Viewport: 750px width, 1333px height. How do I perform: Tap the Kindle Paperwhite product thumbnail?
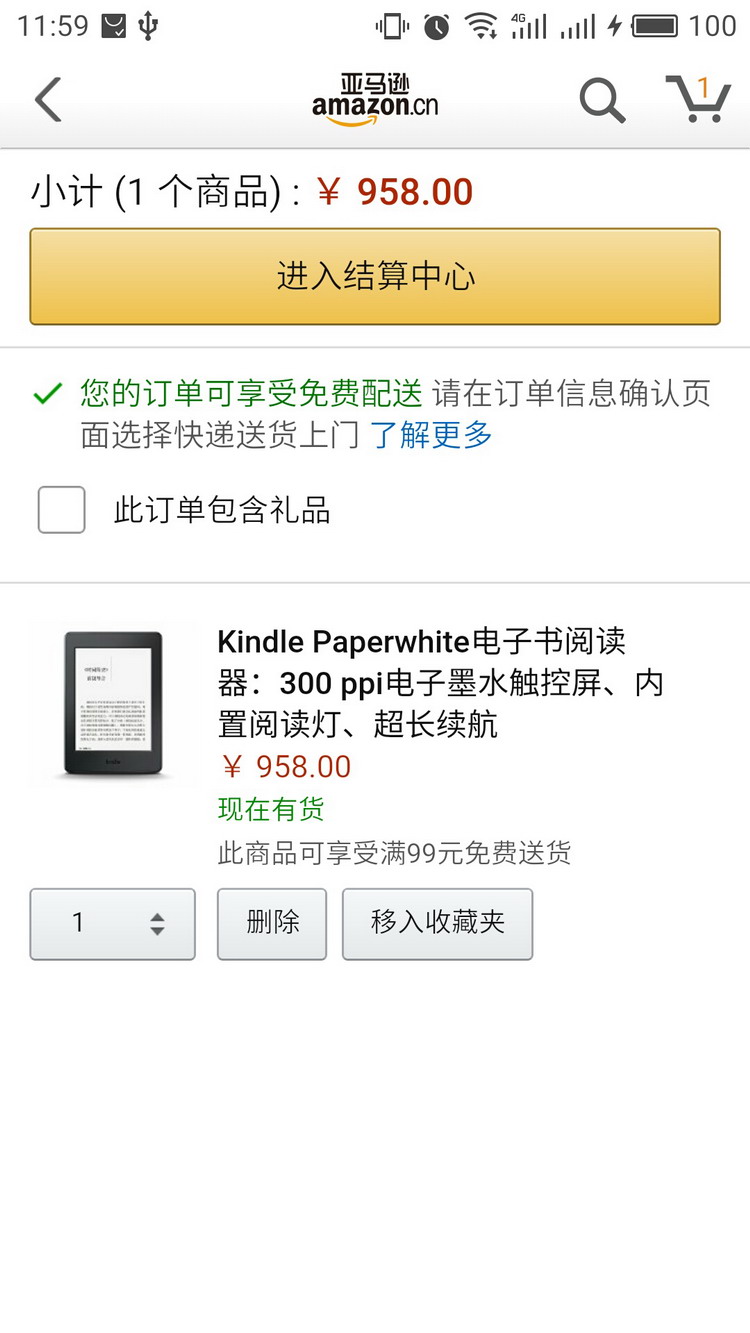(113, 704)
